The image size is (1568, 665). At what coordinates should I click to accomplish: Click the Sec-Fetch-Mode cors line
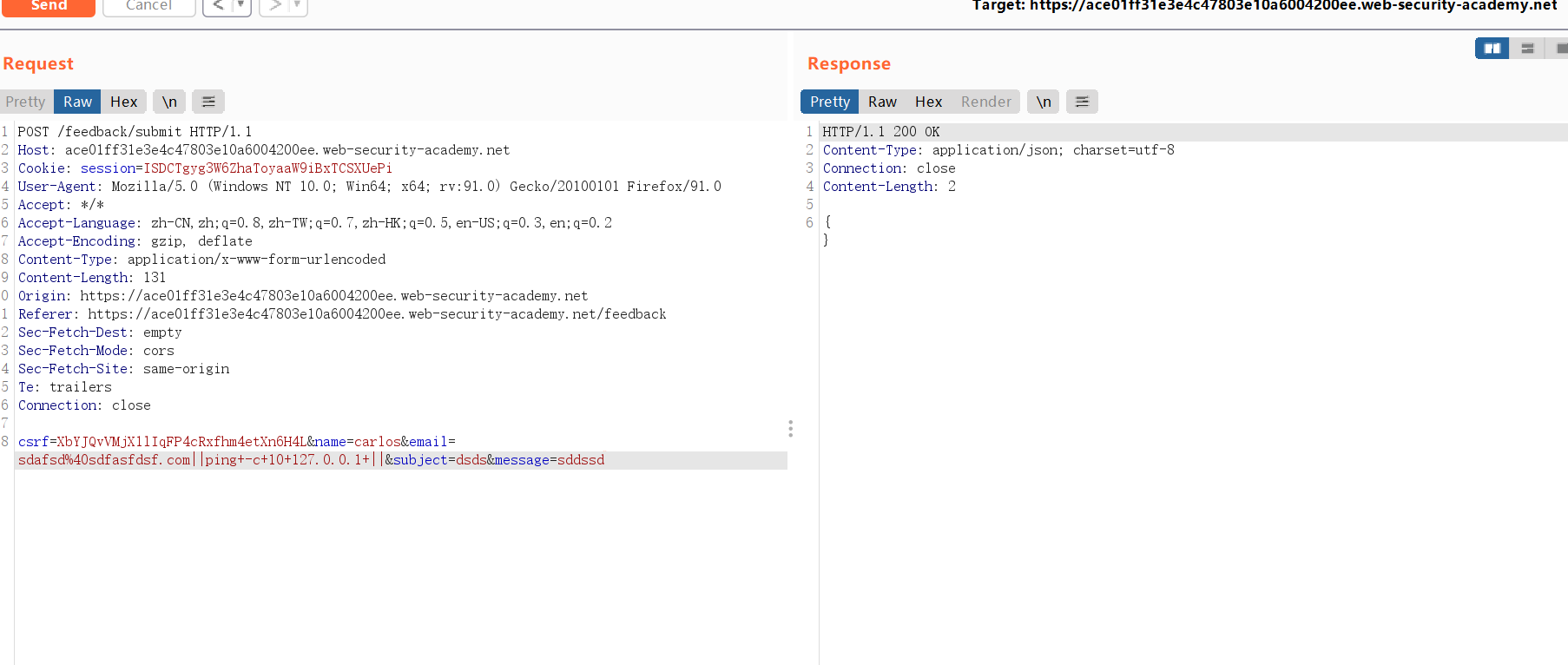(96, 351)
